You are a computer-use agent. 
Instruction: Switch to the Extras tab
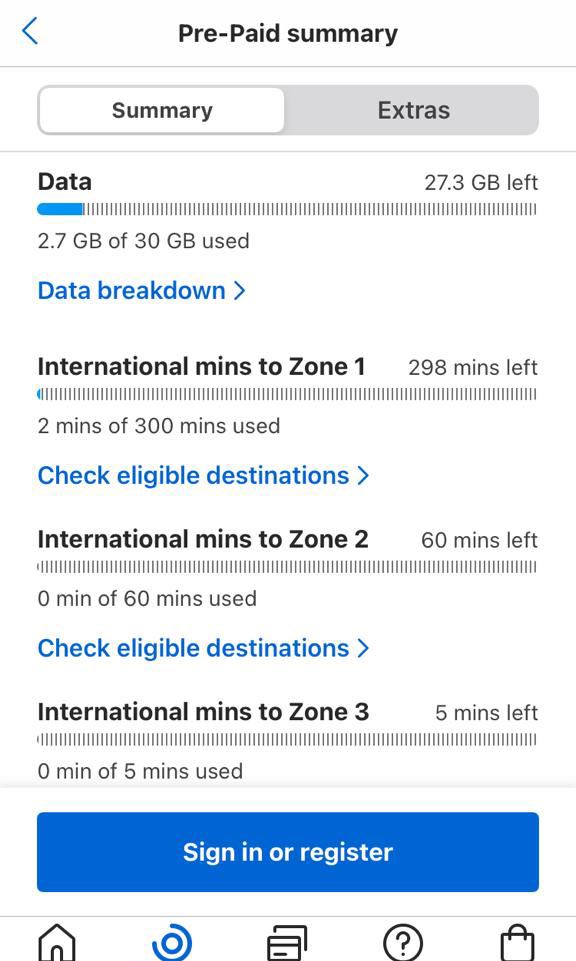tap(413, 110)
